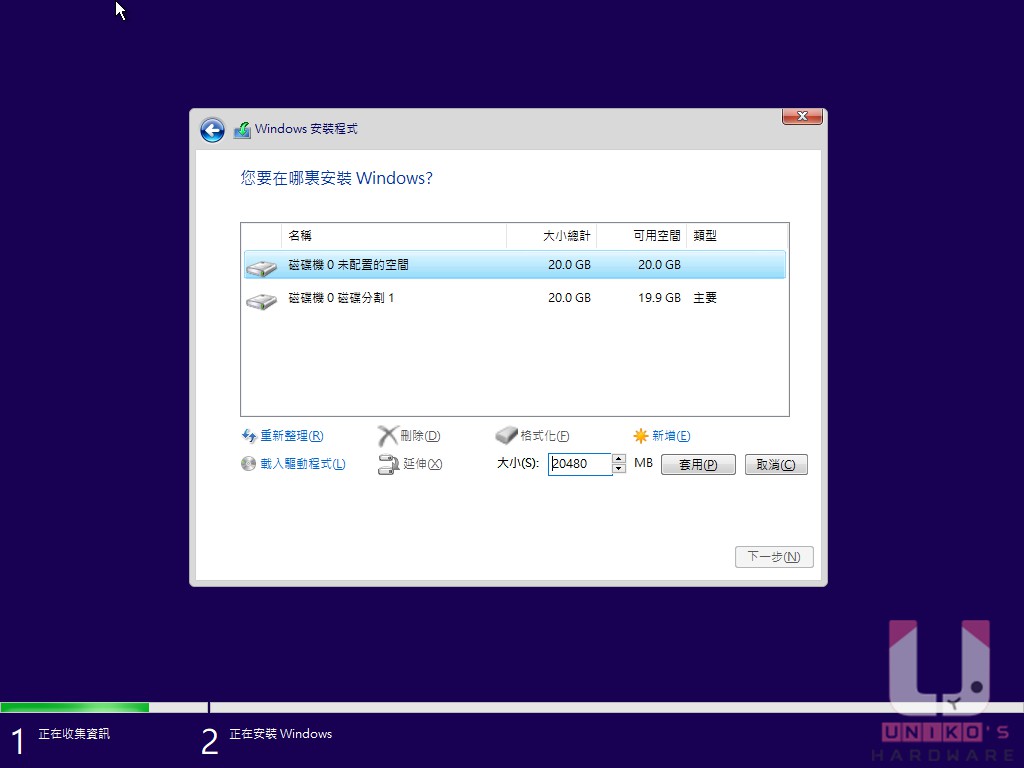The height and width of the screenshot is (768, 1024).
Task: Click the 19.9 GB free space cell
Action: point(659,298)
